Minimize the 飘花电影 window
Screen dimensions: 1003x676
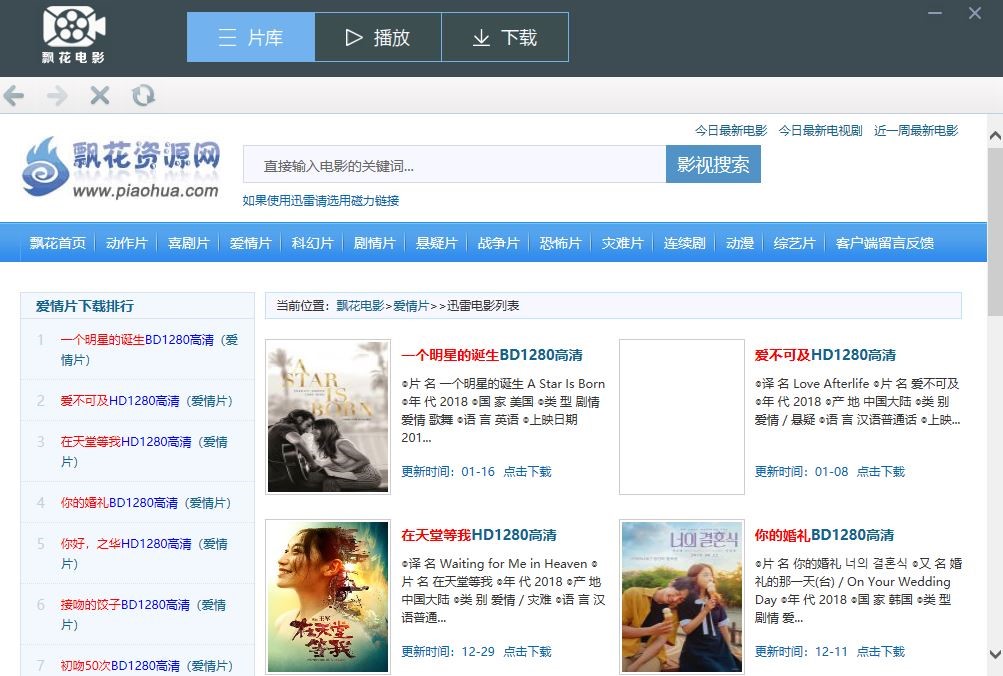pyautogui.click(x=935, y=14)
